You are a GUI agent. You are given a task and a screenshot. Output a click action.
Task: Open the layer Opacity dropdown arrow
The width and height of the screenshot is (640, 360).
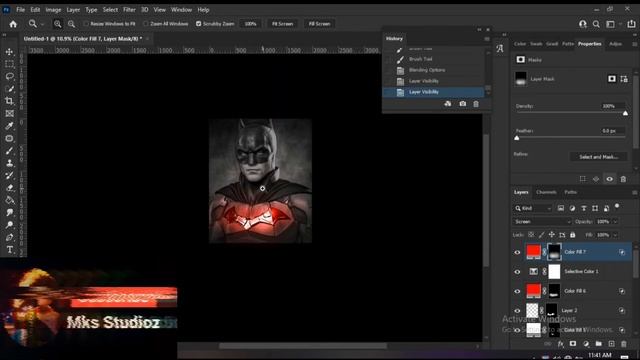(x=615, y=222)
